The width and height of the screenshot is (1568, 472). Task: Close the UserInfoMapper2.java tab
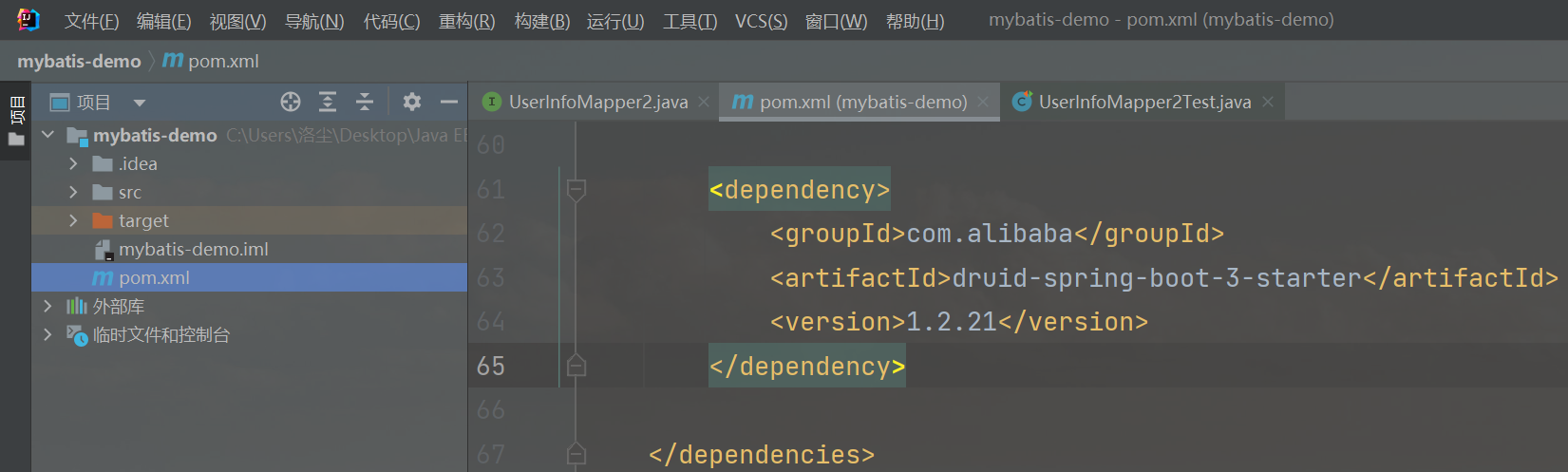(704, 102)
